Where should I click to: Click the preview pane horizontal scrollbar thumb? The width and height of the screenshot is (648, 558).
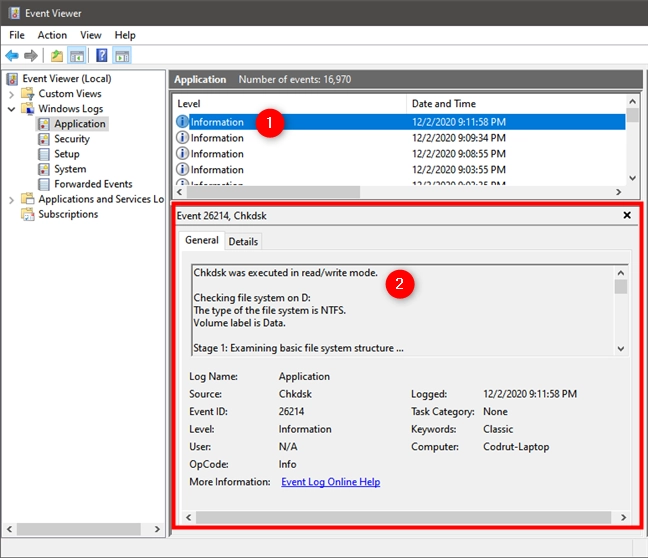coord(403,517)
